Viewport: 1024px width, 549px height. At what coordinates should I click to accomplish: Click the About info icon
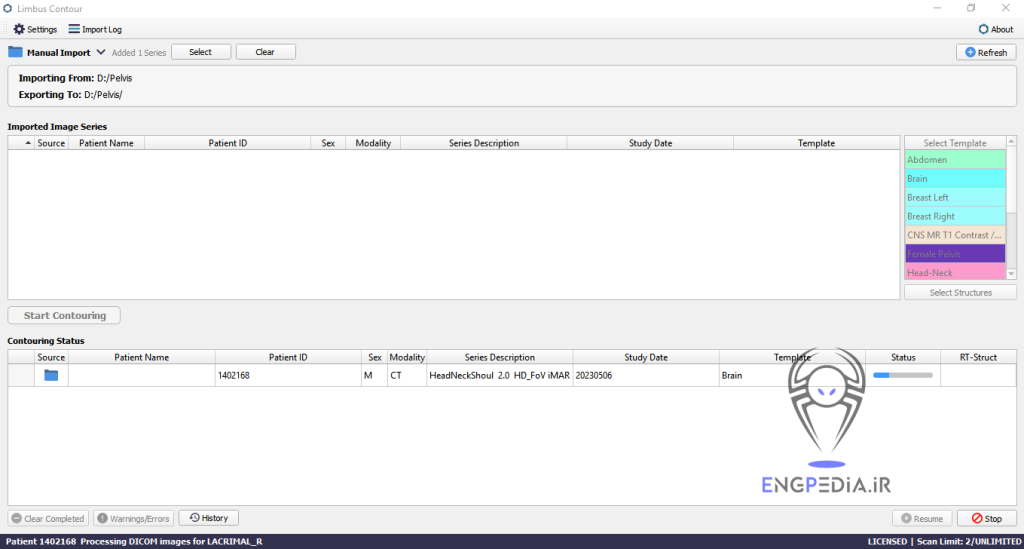983,29
